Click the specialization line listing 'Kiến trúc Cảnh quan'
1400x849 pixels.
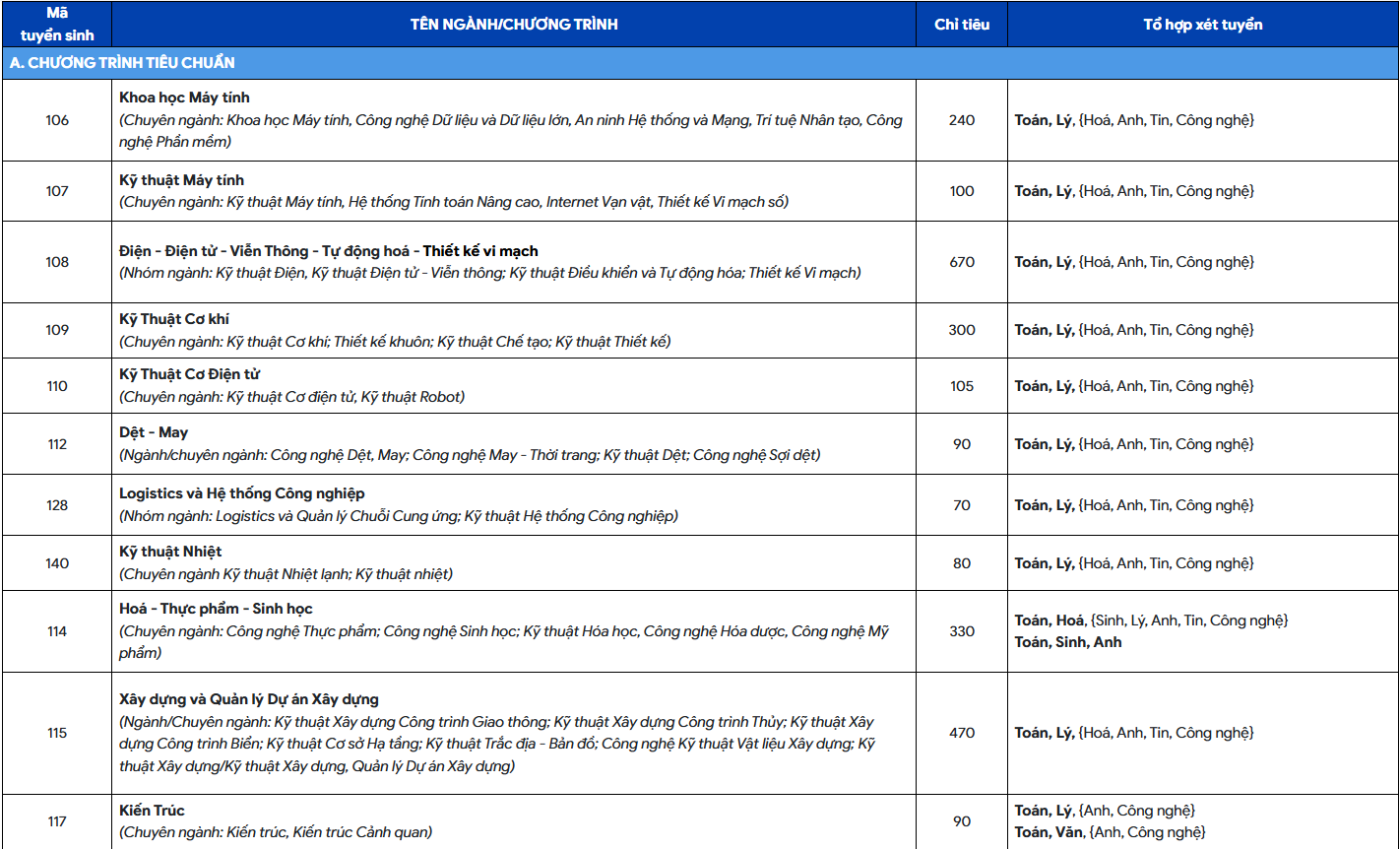[276, 832]
